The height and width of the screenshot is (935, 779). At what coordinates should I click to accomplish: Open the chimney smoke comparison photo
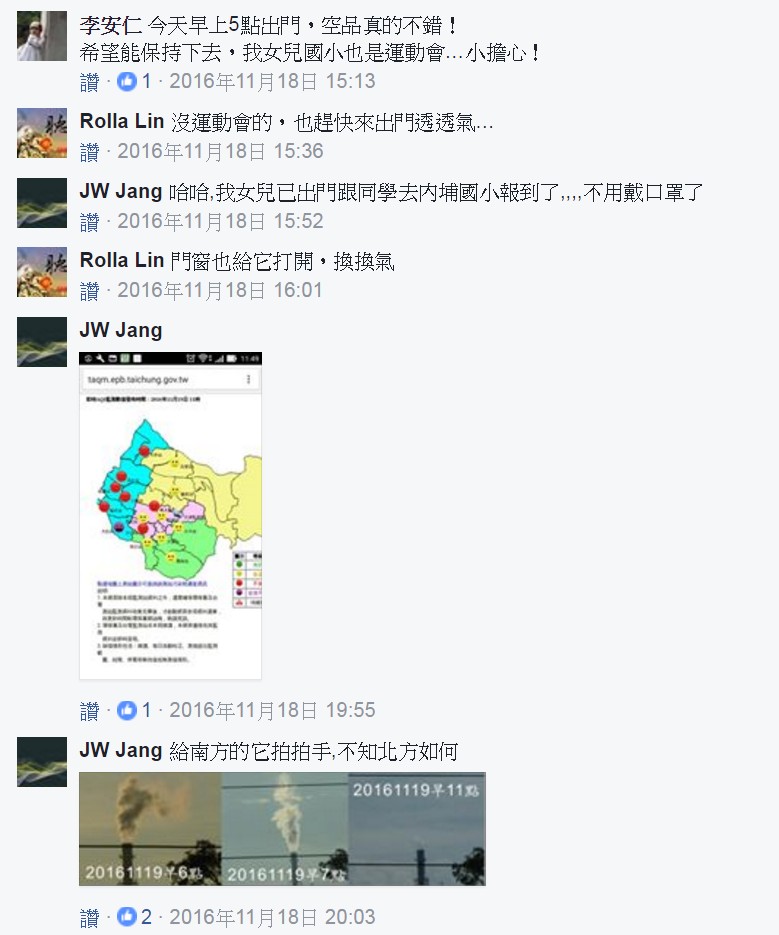point(282,829)
